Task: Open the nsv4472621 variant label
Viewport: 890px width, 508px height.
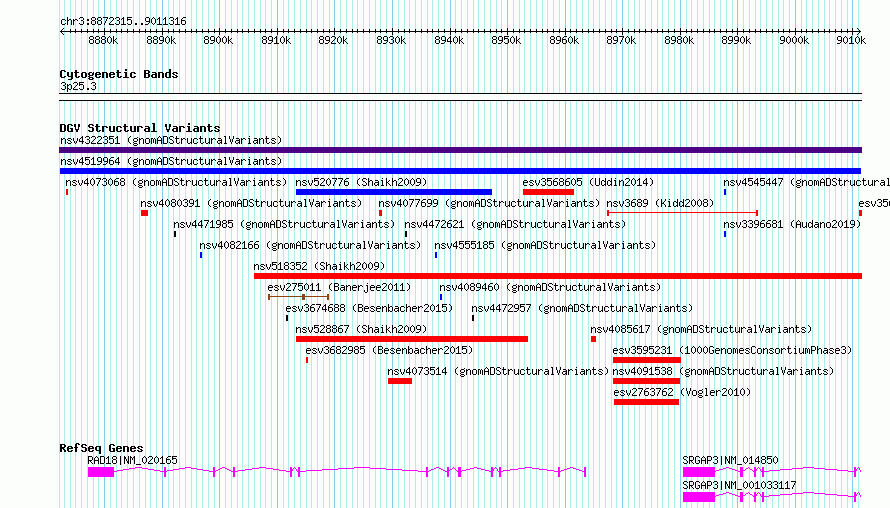Action: click(515, 224)
